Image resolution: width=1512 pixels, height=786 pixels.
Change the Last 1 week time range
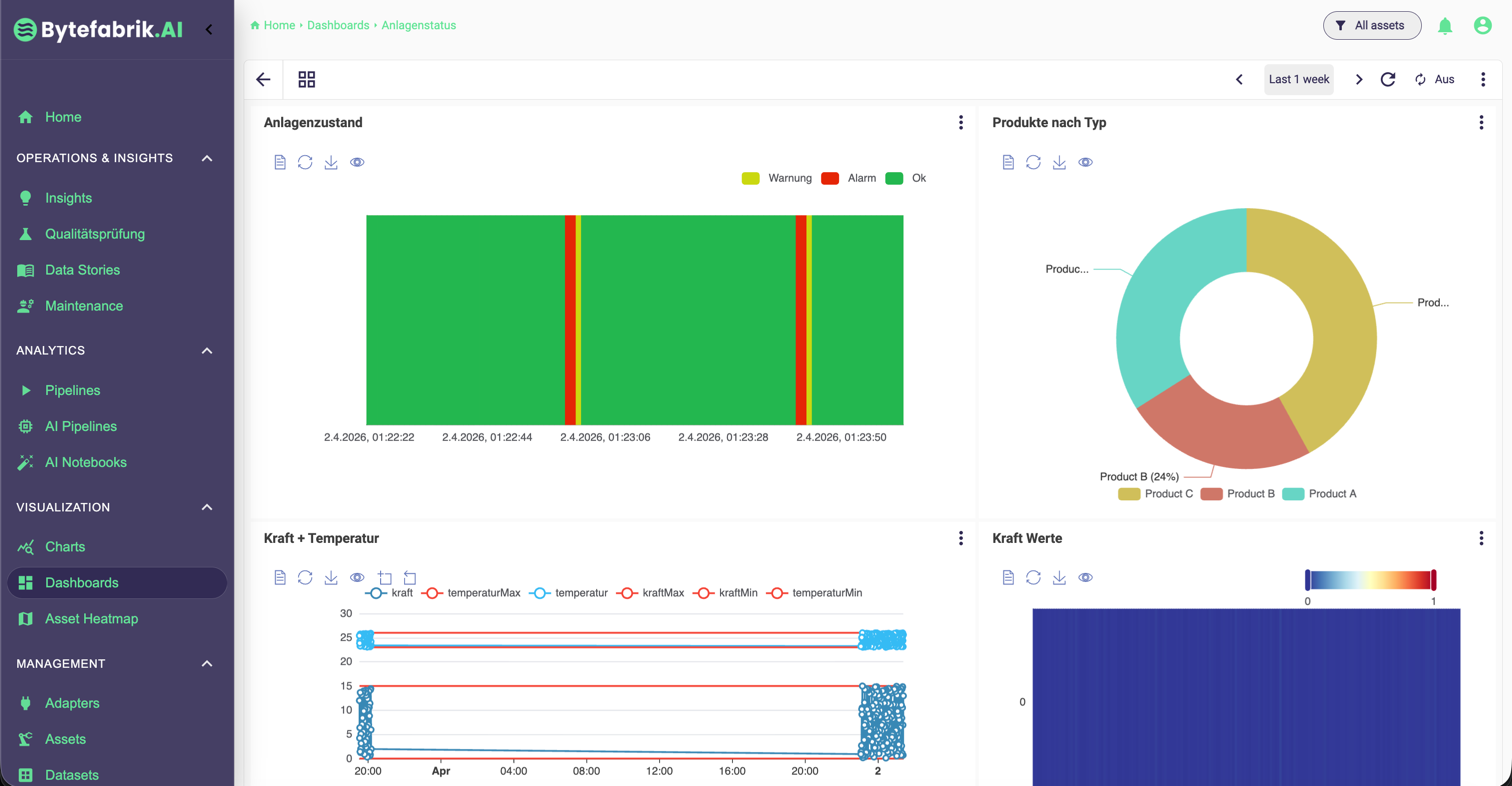point(1297,78)
